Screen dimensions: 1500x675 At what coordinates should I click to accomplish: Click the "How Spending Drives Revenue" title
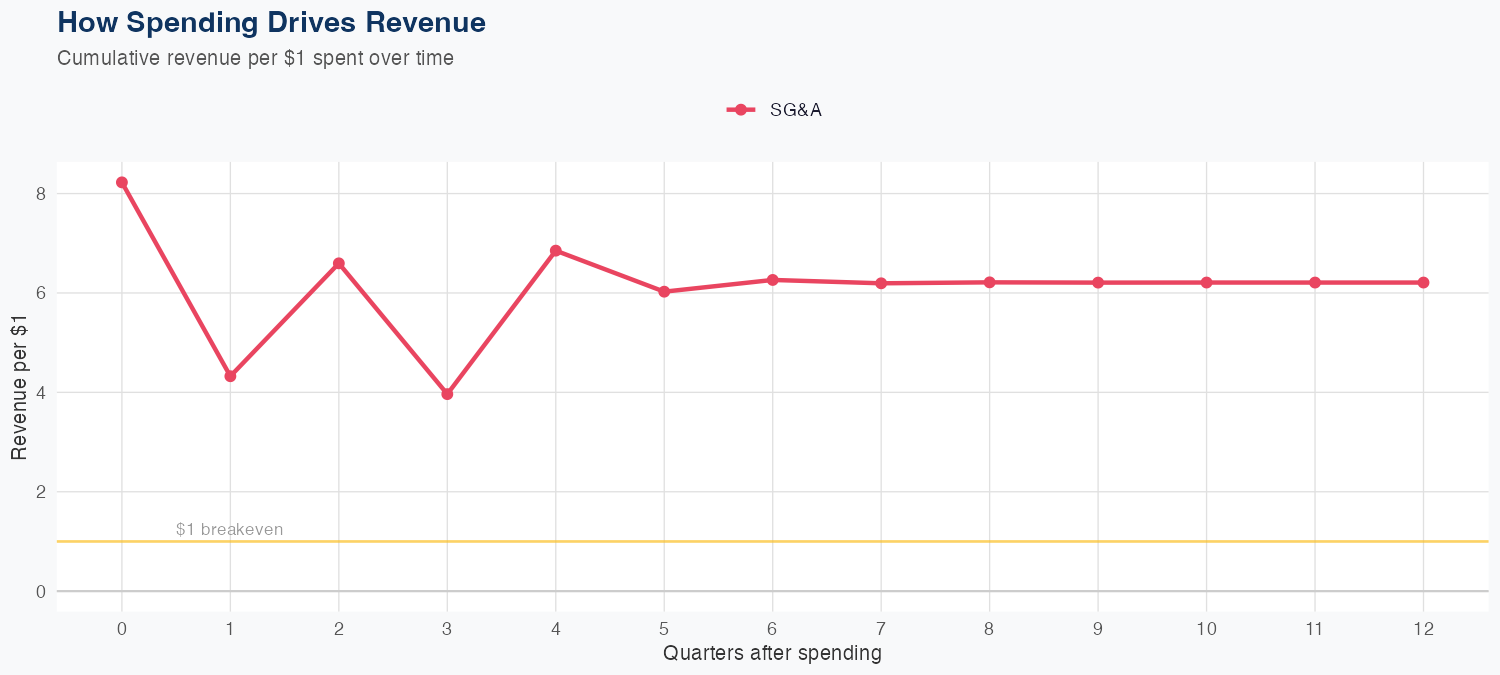pyautogui.click(x=272, y=22)
